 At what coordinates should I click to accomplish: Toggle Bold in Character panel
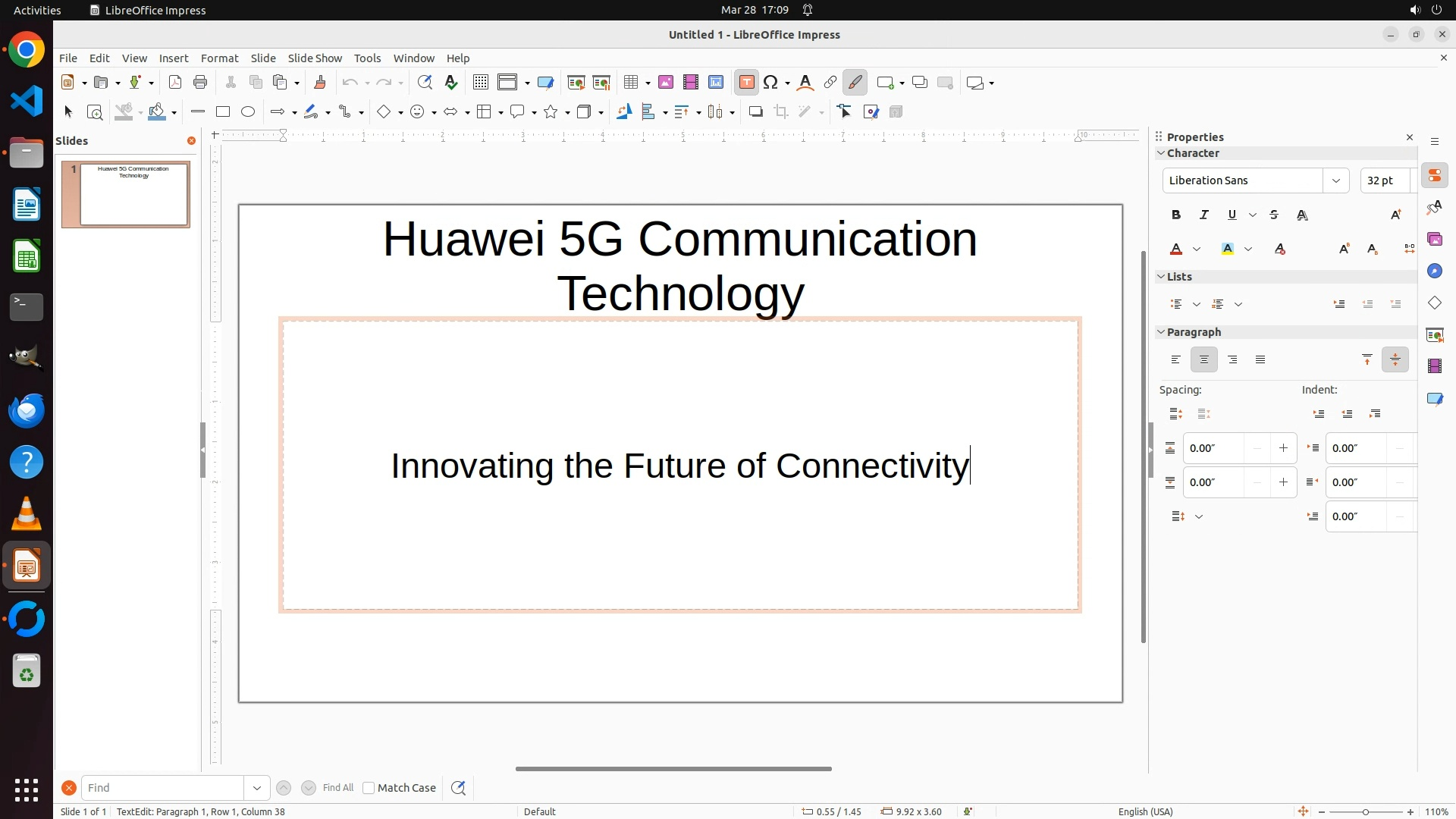pos(1175,215)
